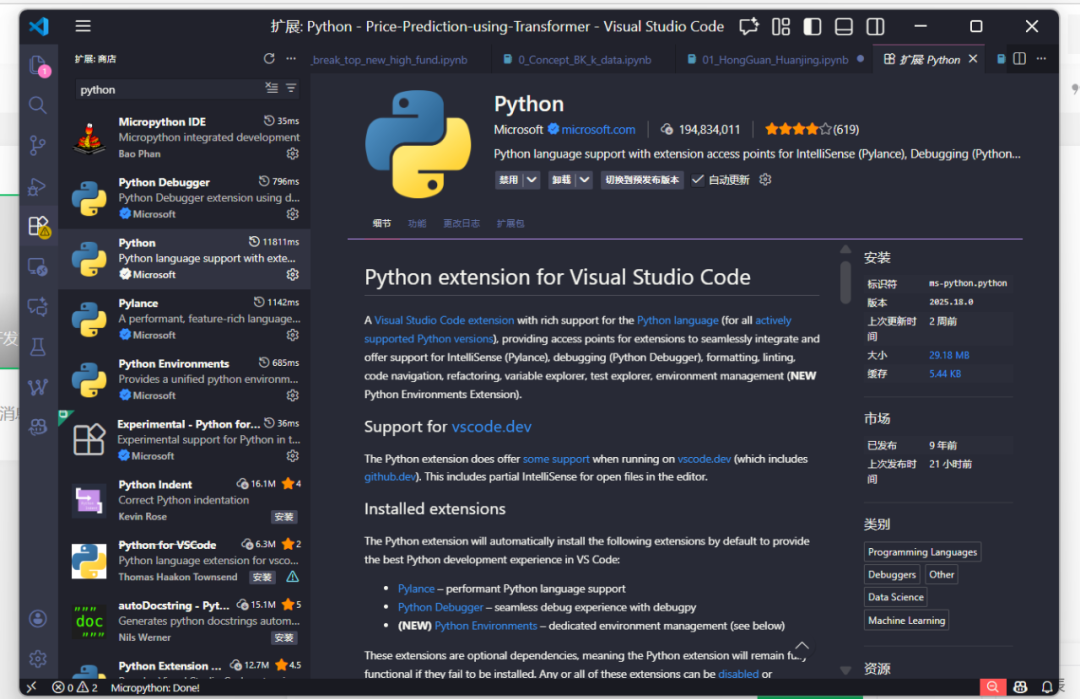
Task: Open the Testing flask view
Action: pos(37,346)
